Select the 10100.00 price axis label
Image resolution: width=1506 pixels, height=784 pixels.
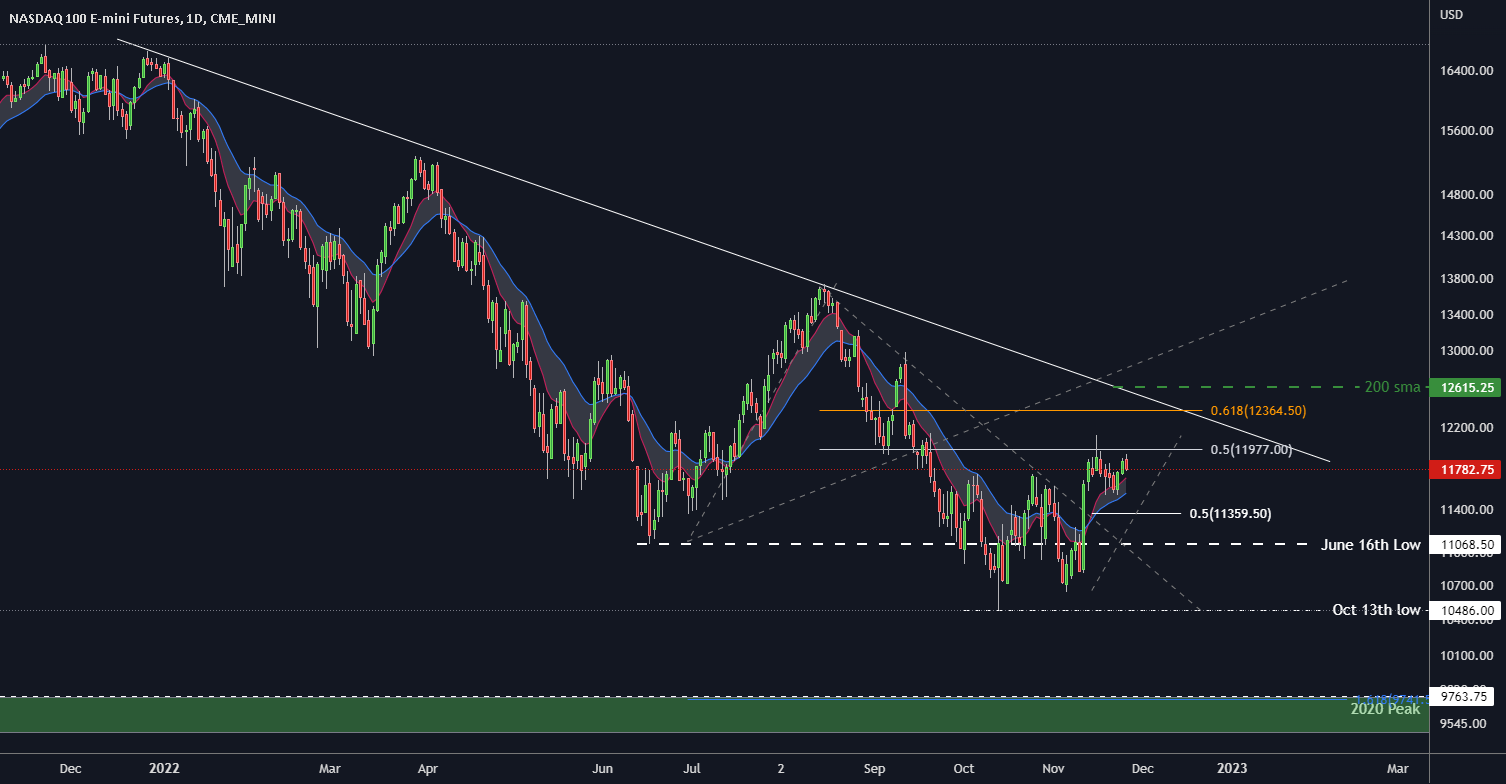(x=1466, y=656)
